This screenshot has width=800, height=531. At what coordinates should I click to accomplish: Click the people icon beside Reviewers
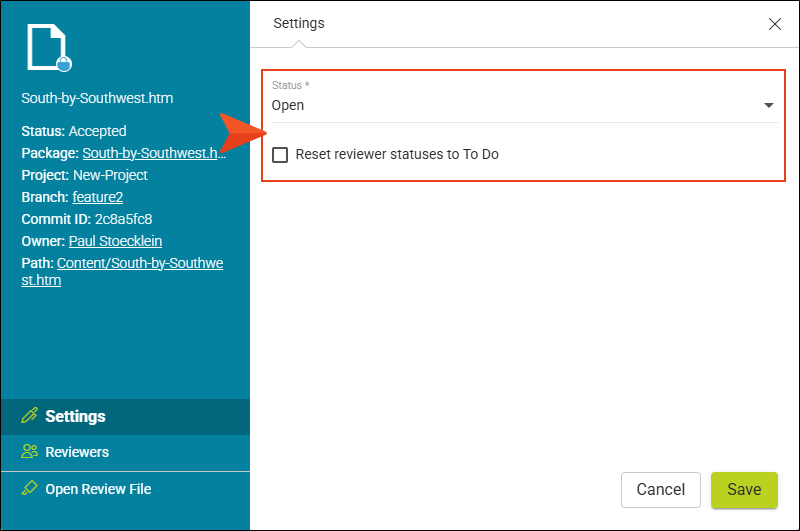pos(29,451)
